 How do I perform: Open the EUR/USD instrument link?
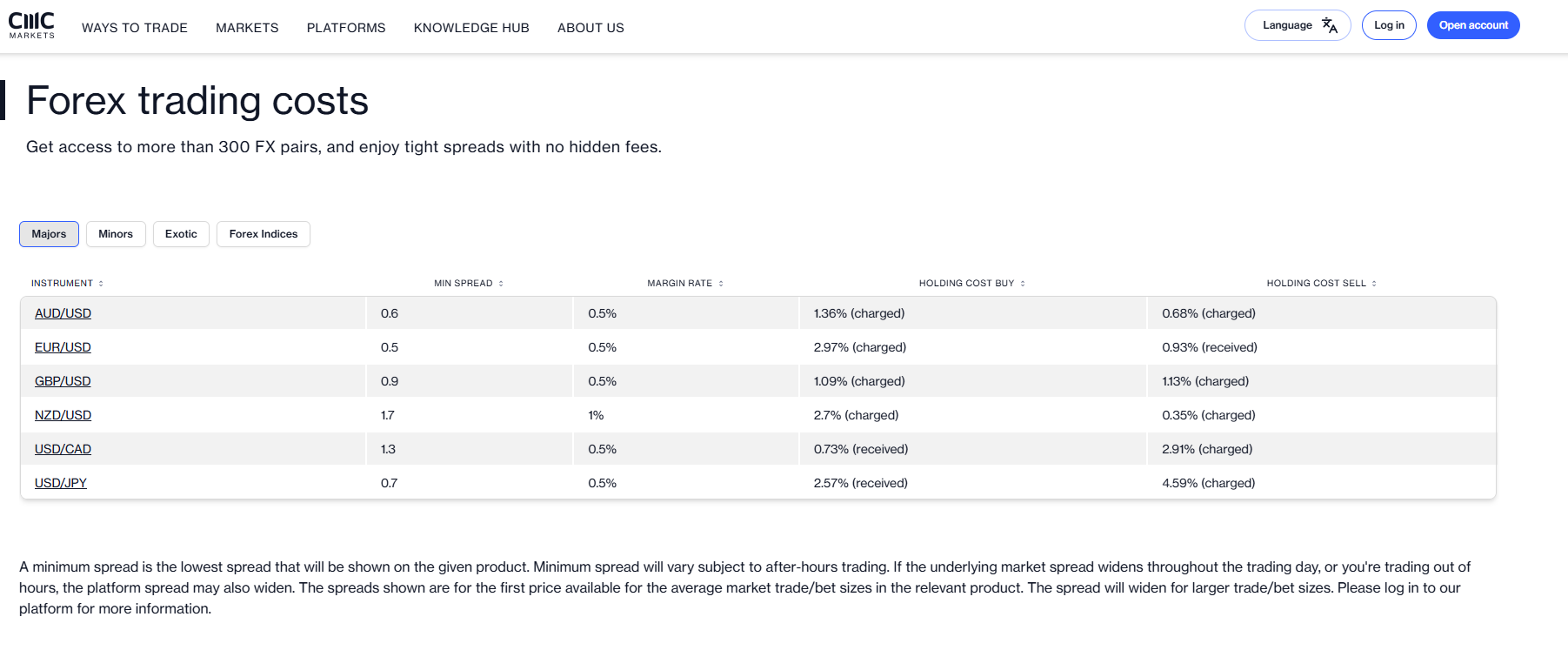pos(63,347)
